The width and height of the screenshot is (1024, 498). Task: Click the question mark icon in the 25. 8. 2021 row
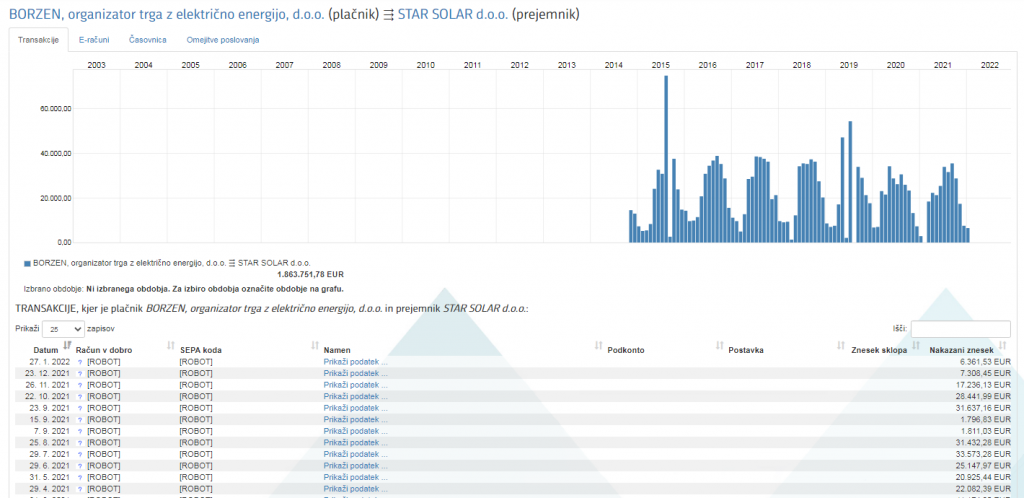[x=80, y=443]
